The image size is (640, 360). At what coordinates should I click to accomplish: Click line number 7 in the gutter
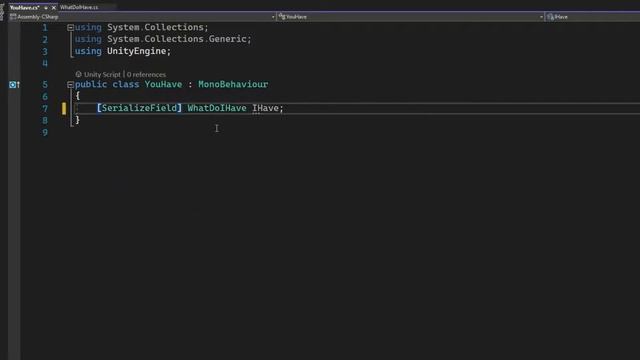pos(45,109)
